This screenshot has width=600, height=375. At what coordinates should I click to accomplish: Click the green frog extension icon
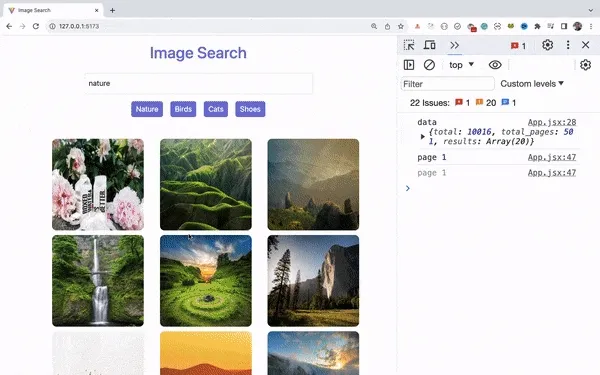click(511, 26)
